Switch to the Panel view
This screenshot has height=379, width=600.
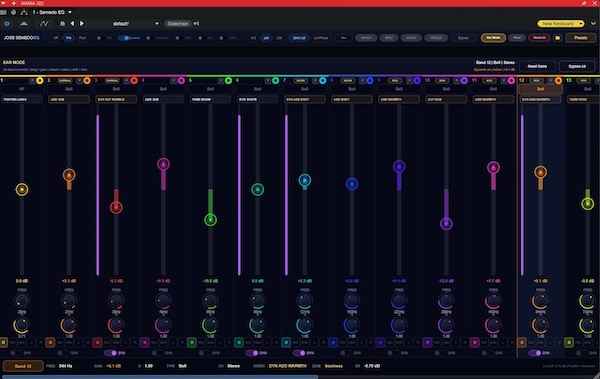click(517, 38)
